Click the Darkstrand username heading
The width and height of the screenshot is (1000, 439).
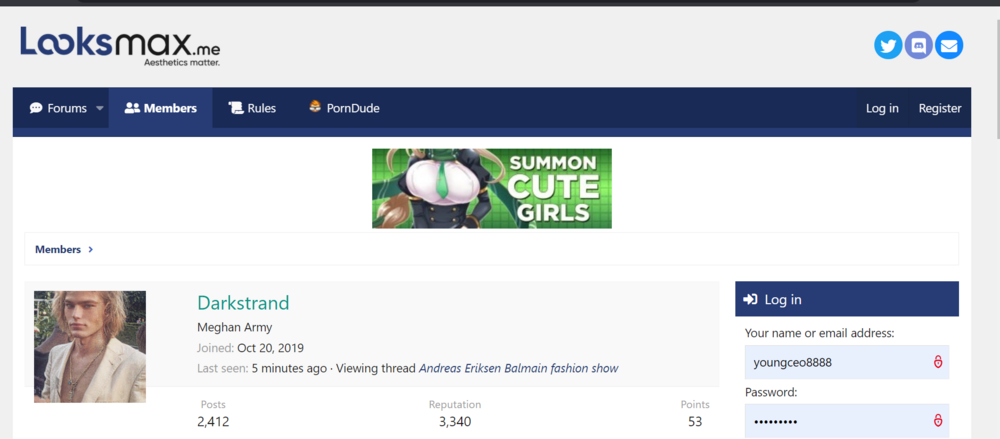pos(243,303)
